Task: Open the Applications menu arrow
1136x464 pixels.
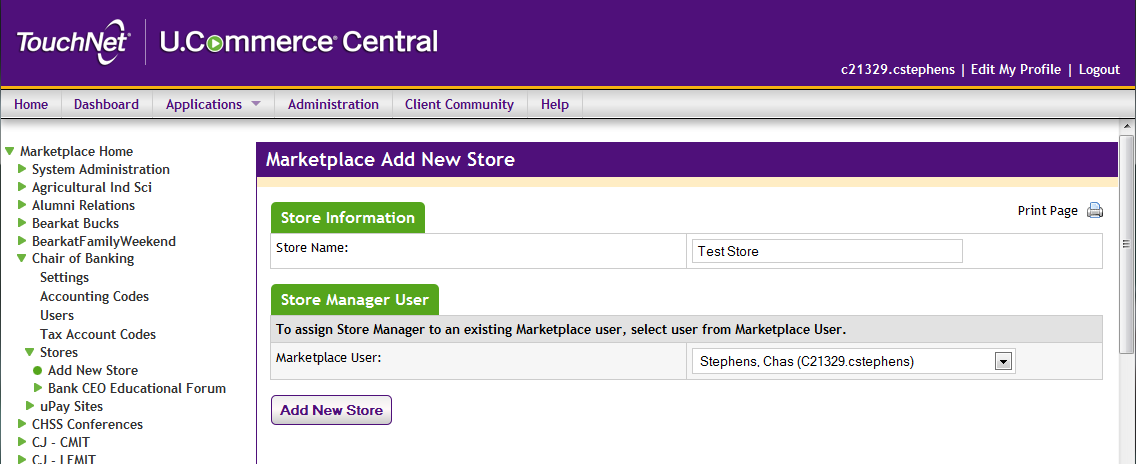Action: click(255, 104)
